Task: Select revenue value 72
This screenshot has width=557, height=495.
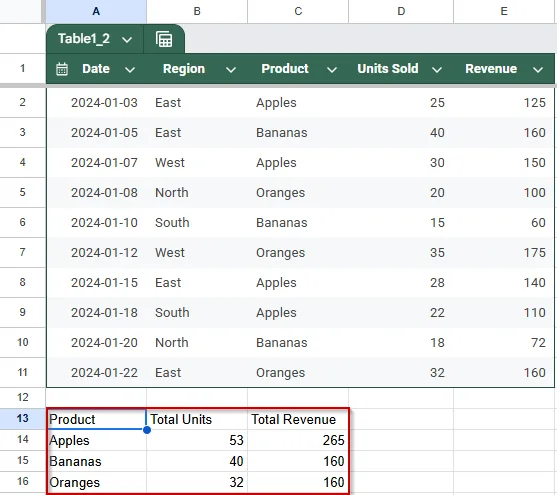Action: tap(504, 343)
